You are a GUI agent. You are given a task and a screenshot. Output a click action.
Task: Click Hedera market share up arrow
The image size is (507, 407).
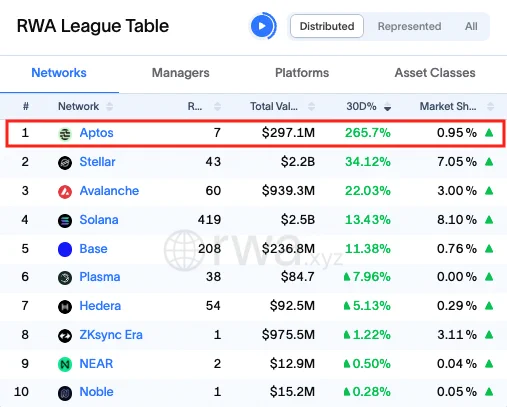tap(489, 306)
